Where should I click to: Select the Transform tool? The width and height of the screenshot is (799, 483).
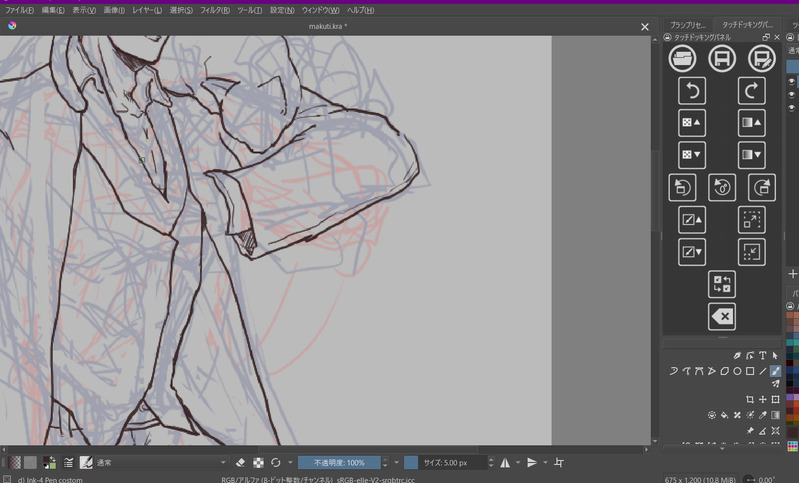pos(775,399)
